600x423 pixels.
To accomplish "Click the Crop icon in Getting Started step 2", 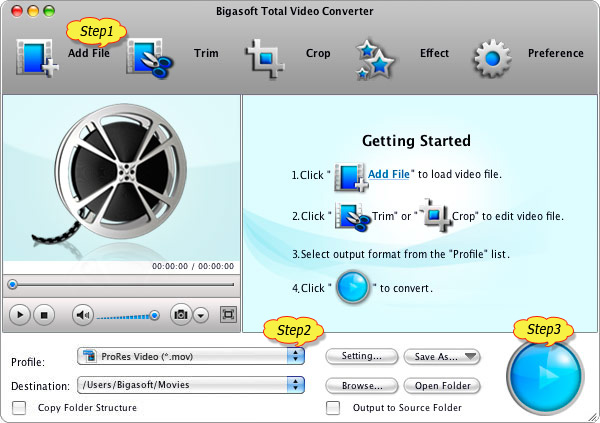I will 436,215.
